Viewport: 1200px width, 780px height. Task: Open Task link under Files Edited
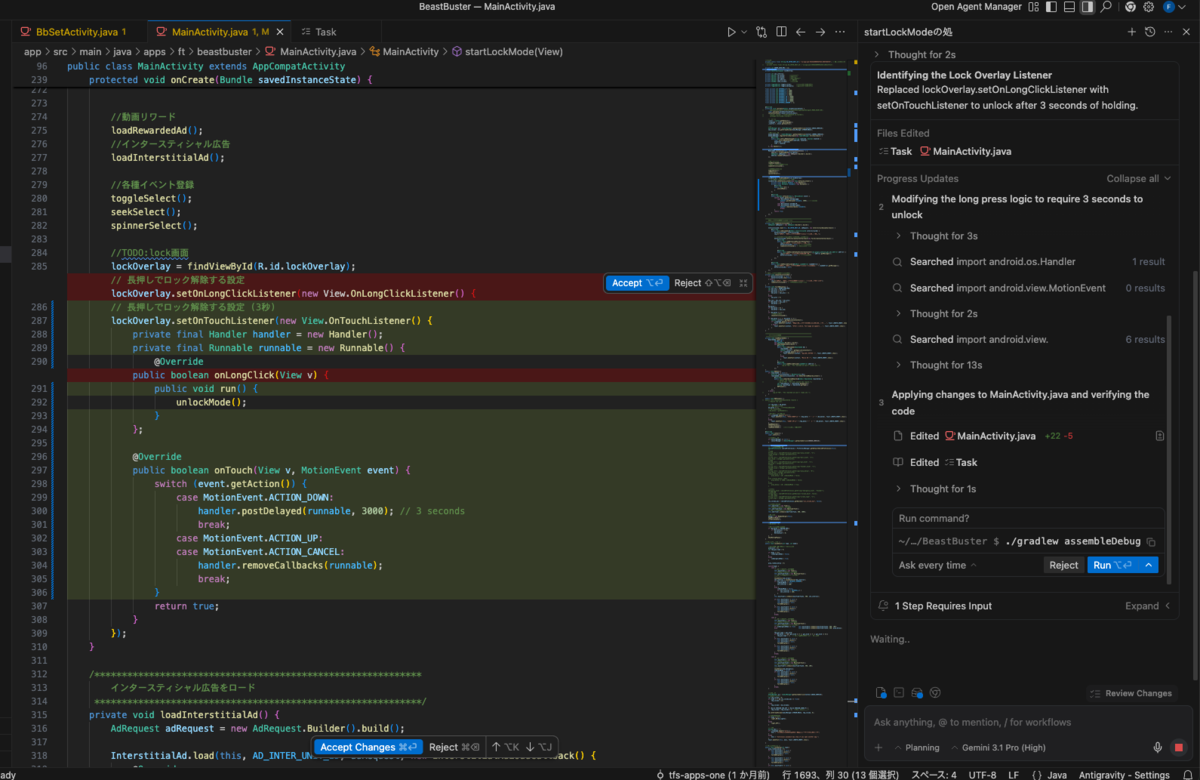click(895, 151)
